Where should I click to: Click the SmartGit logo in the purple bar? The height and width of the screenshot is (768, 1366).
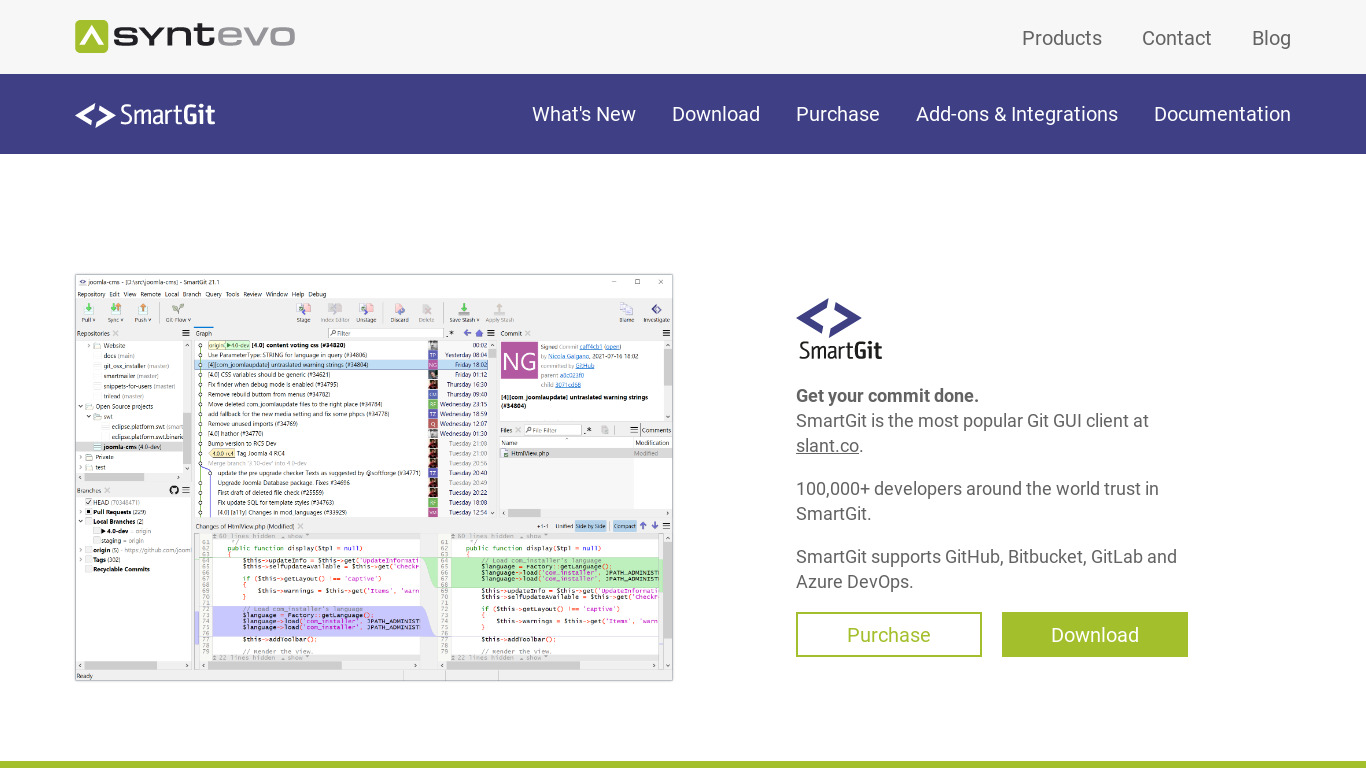[x=145, y=115]
